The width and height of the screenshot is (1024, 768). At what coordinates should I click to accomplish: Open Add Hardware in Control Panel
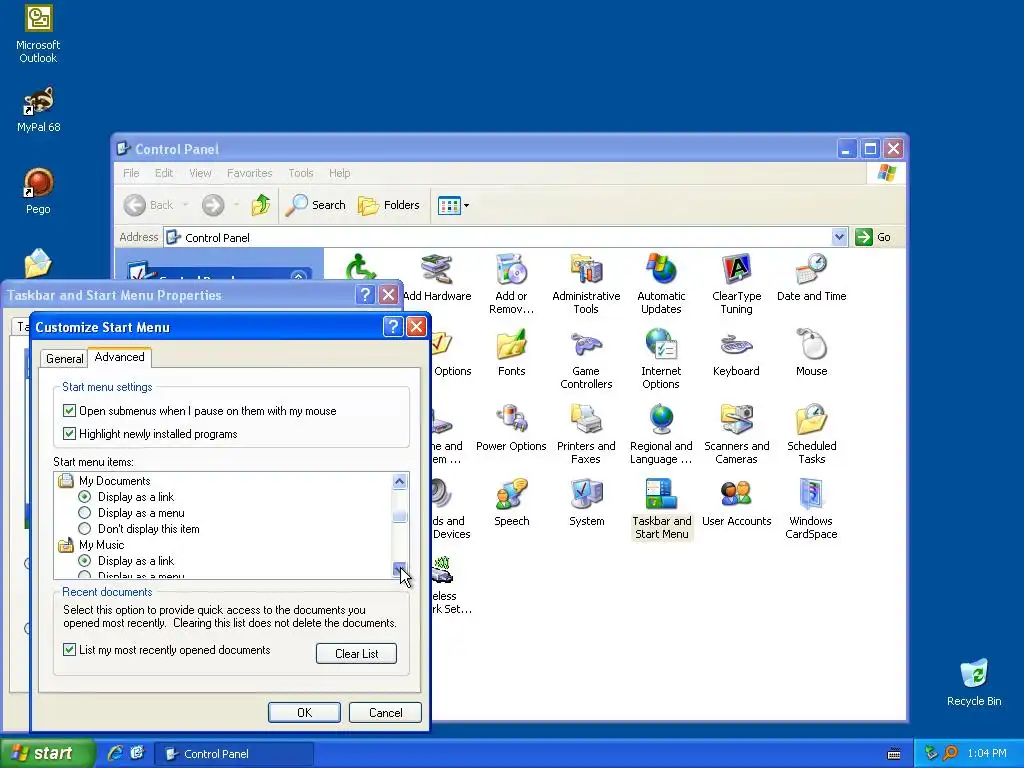pos(437,278)
